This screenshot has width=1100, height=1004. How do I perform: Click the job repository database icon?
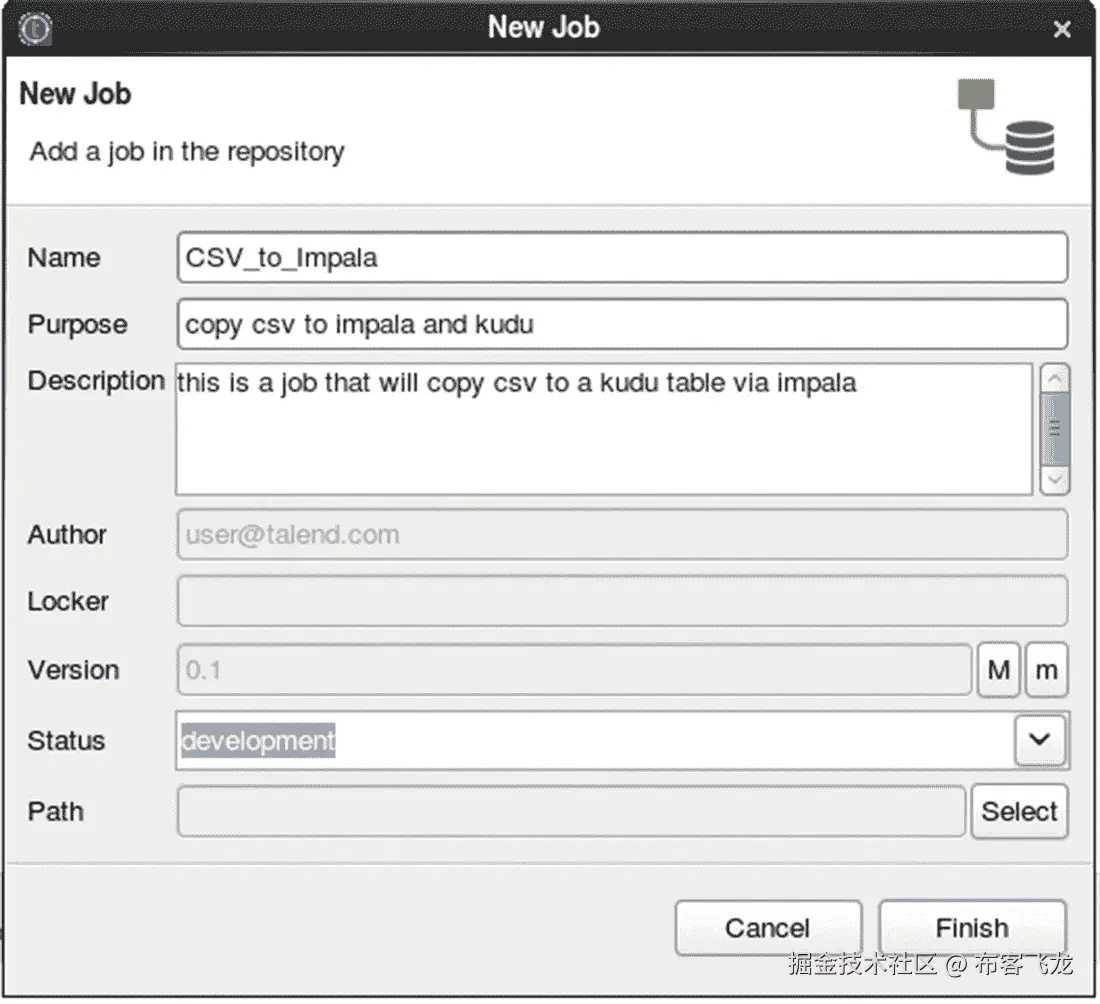tap(1006, 127)
